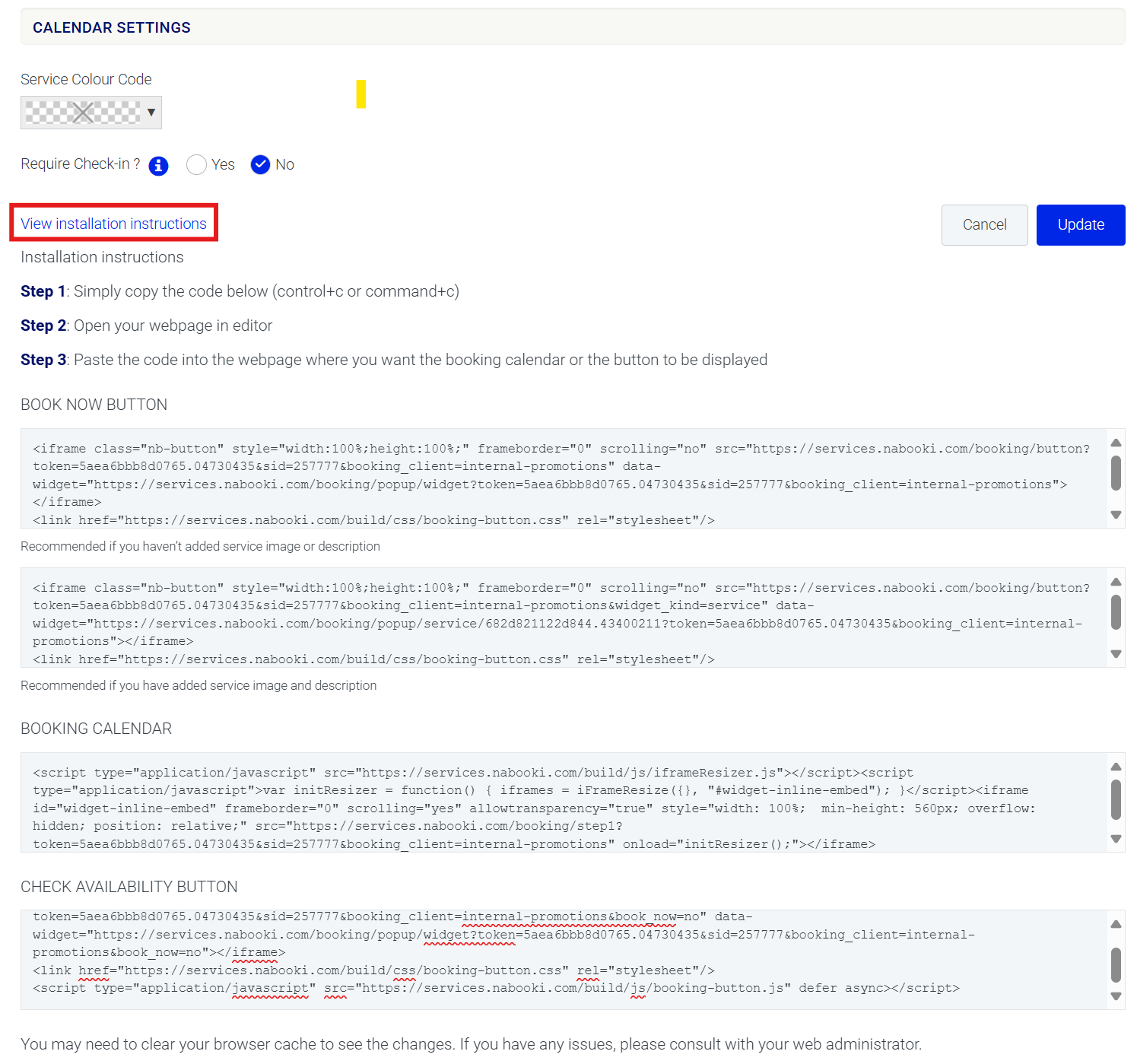Click the CHECK AVAILABILITY BUTTON heading
This screenshot has width=1137, height=1064.
coord(129,887)
